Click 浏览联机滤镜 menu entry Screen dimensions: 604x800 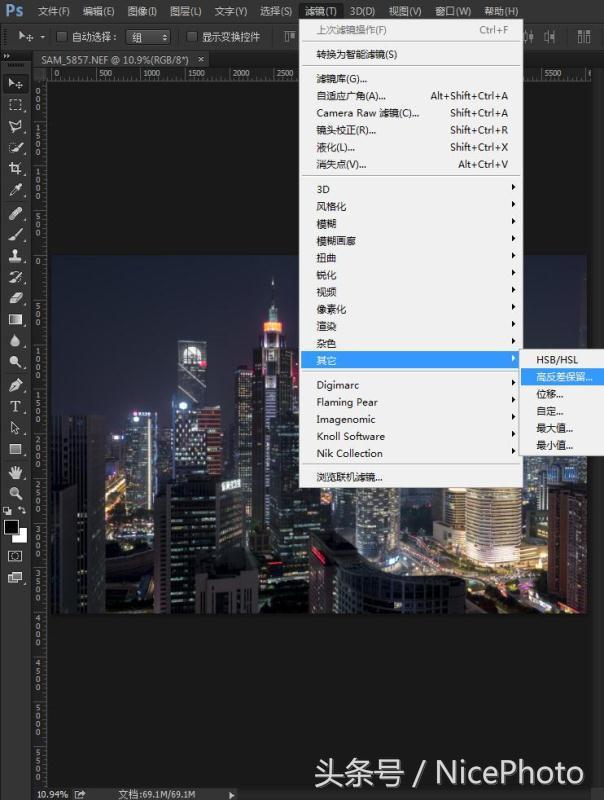349,477
